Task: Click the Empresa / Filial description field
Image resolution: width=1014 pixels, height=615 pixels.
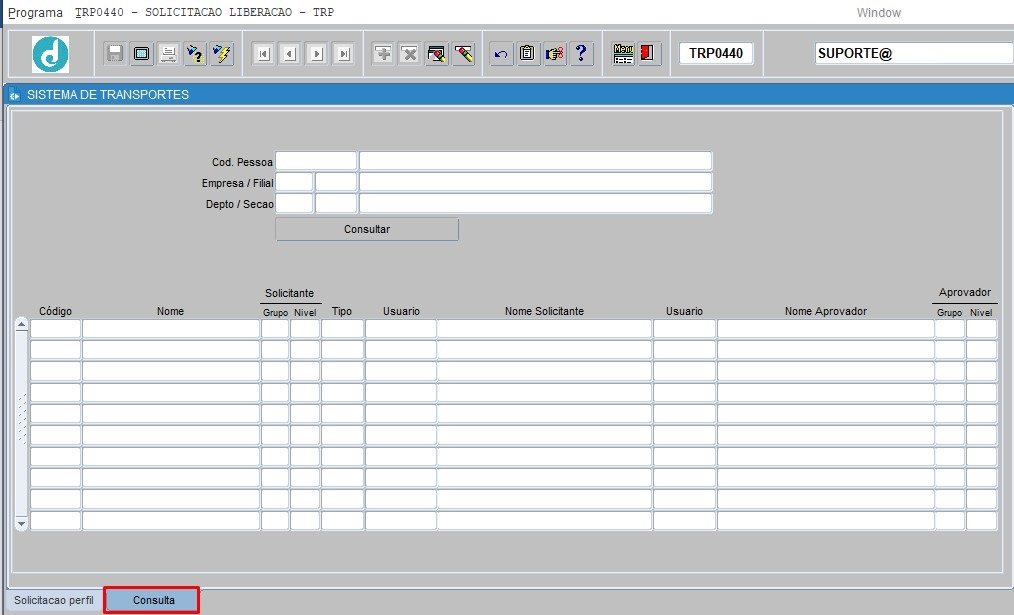Action: [x=535, y=182]
